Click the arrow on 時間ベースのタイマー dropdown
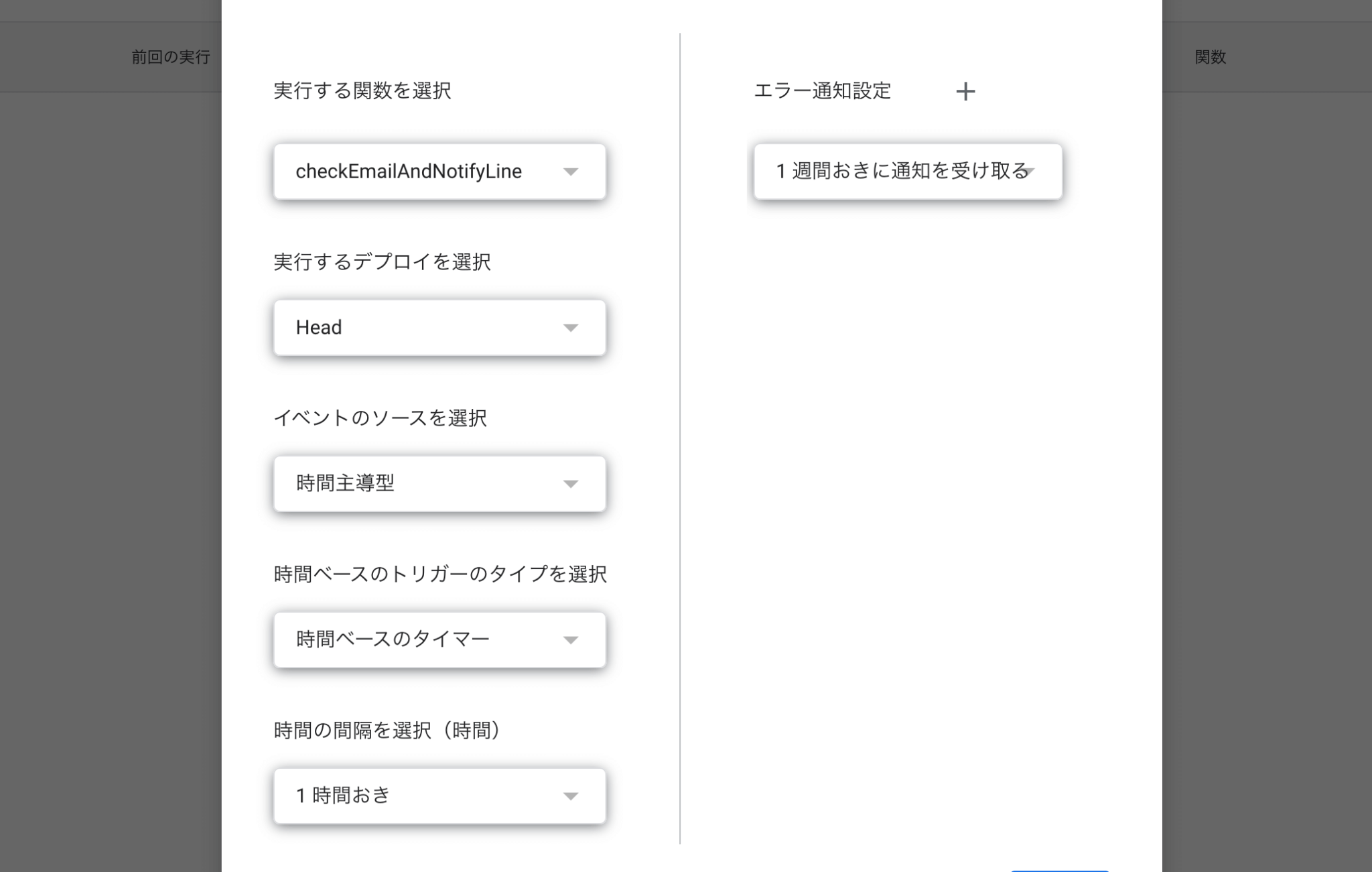The height and width of the screenshot is (872, 1372). click(x=570, y=640)
